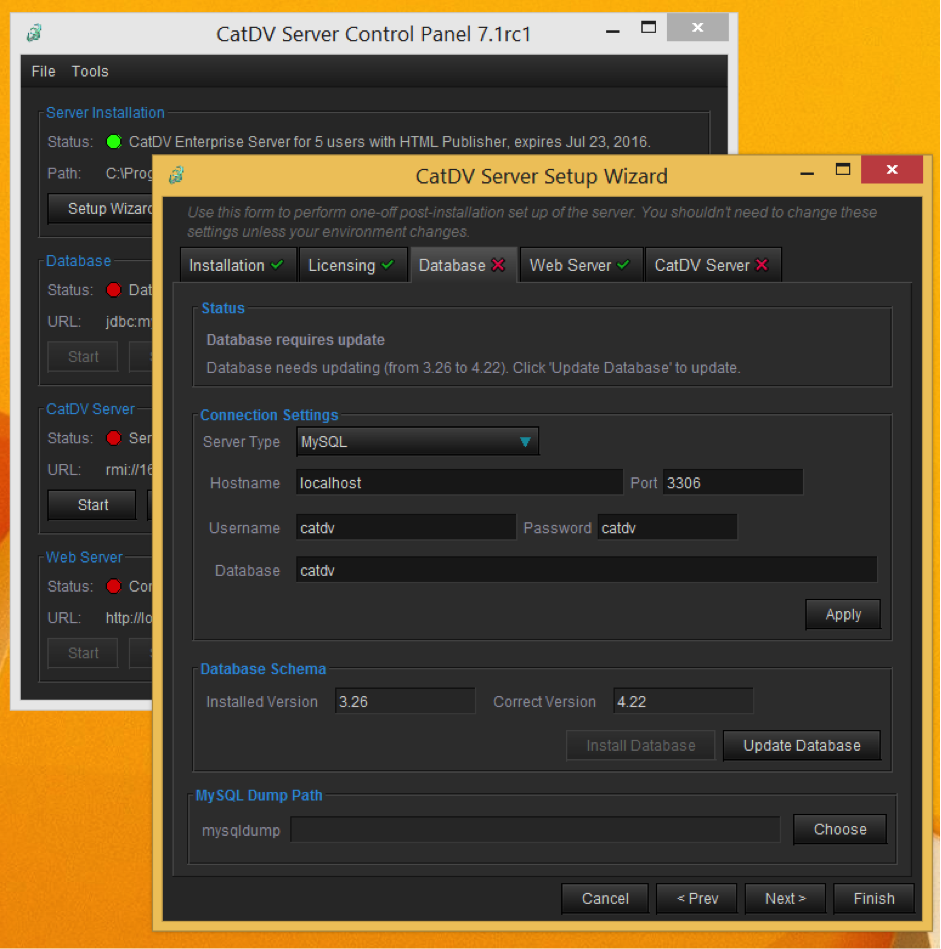The width and height of the screenshot is (941, 949).
Task: Click the CatDV logo icon in Setup Wizard title bar
Action: pos(177,176)
